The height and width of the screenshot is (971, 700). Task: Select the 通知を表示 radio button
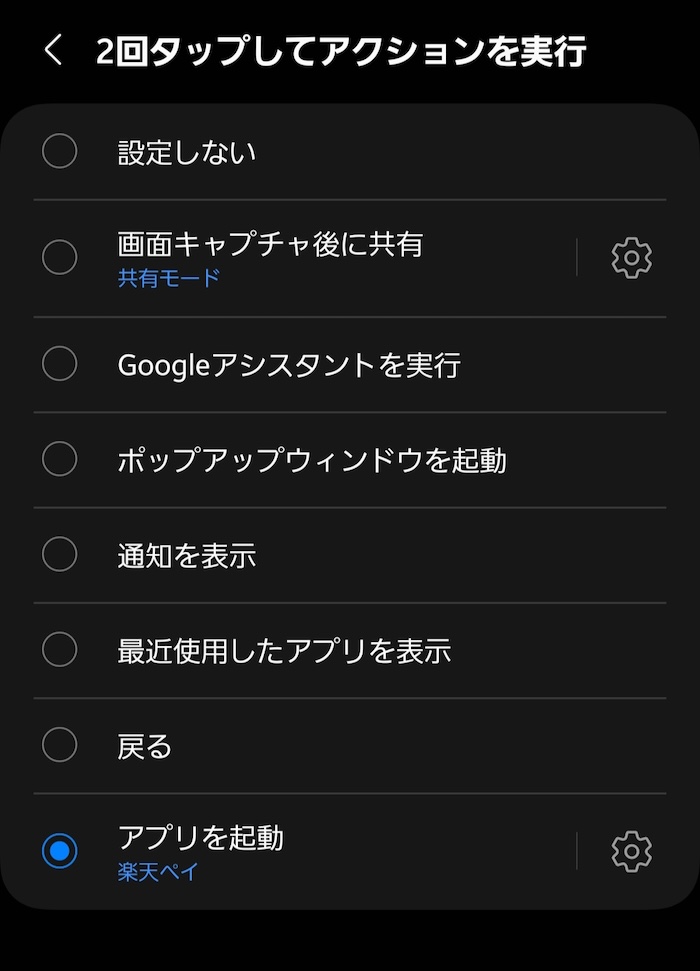(59, 554)
